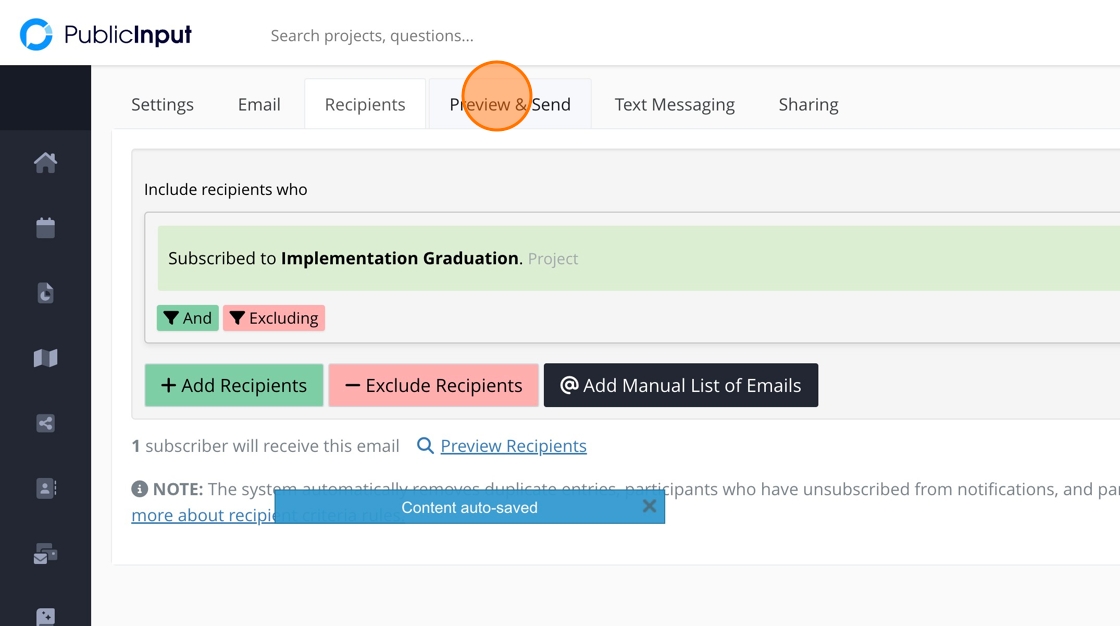This screenshot has width=1120, height=626.
Task: Switch to the Settings tab
Action: tap(162, 104)
